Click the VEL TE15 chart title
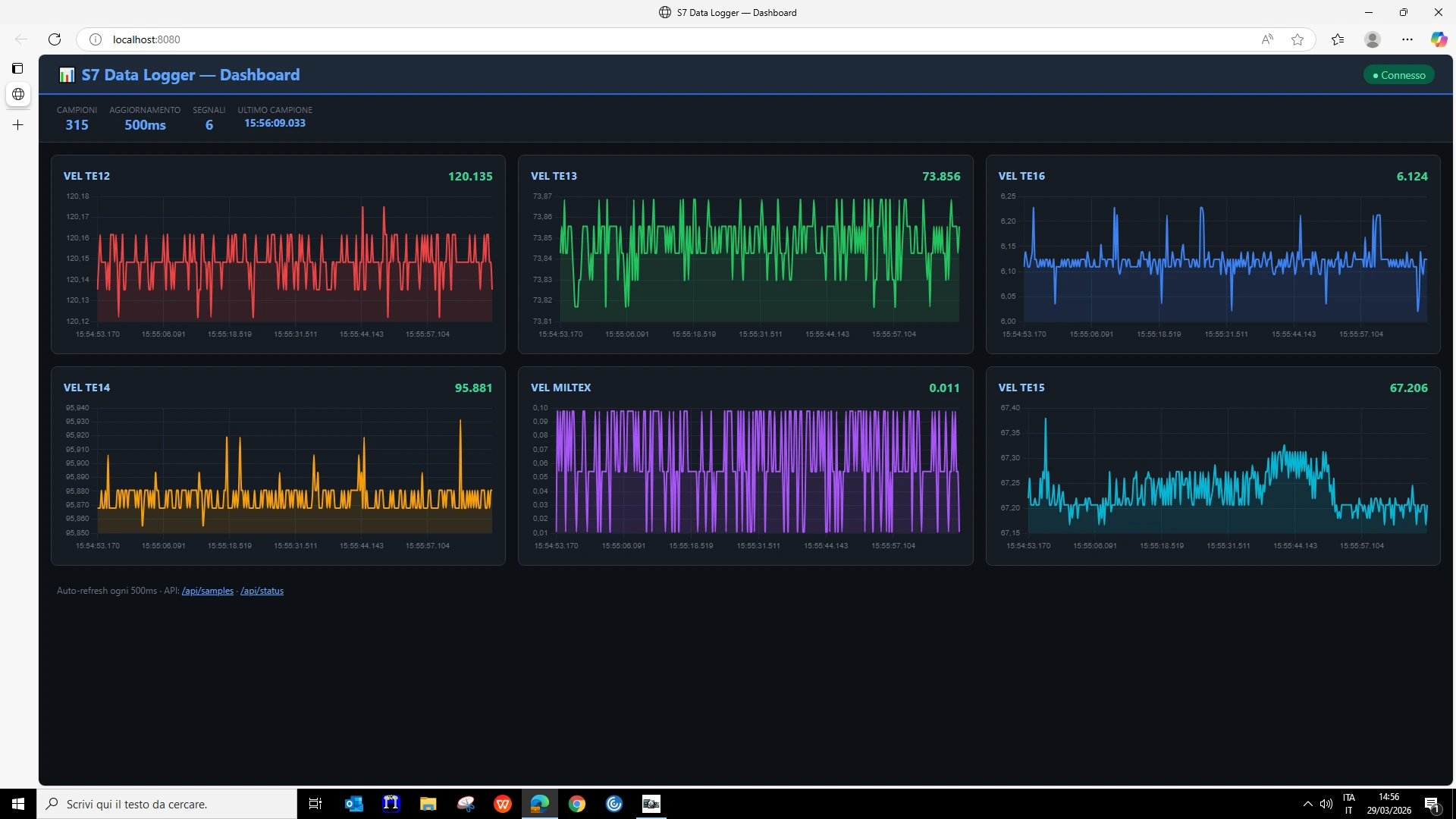1456x819 pixels. coord(1021,388)
